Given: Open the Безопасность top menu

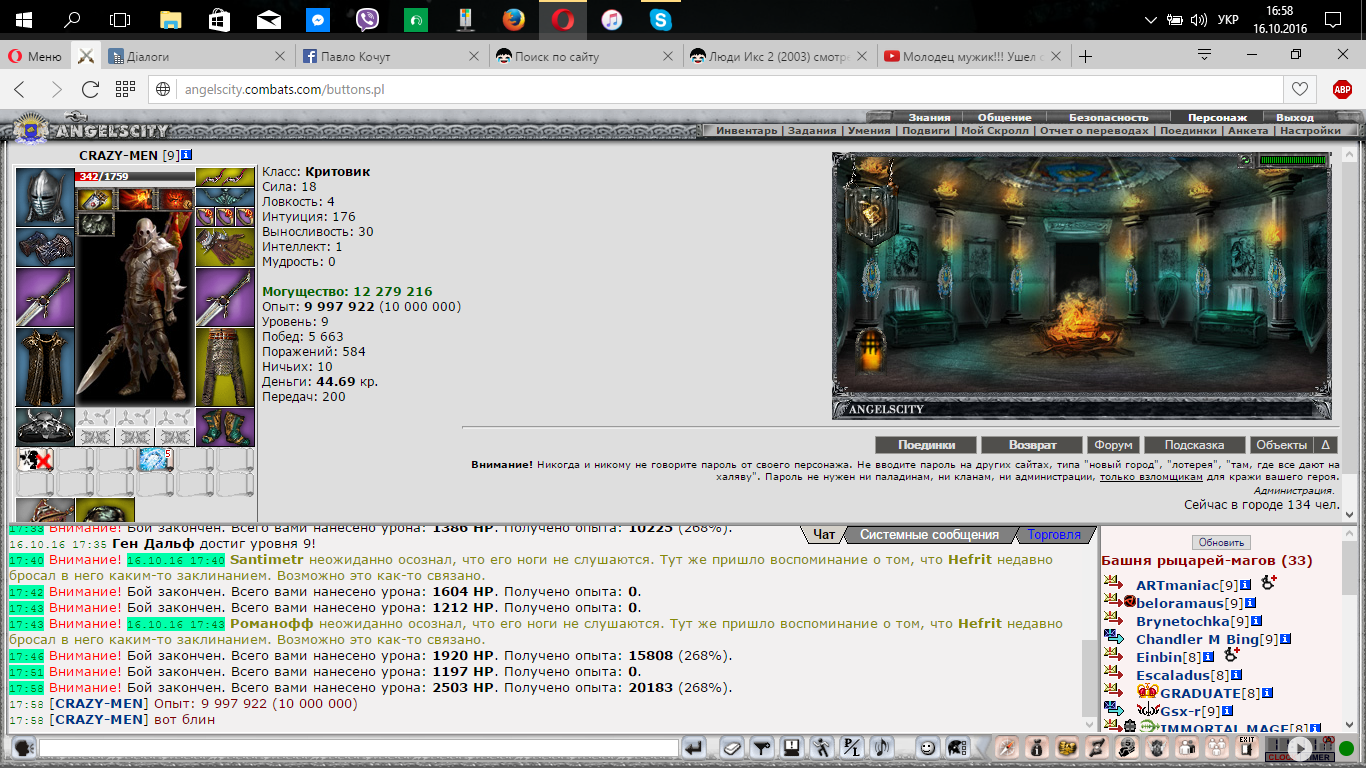Looking at the screenshot, I should [x=1108, y=117].
